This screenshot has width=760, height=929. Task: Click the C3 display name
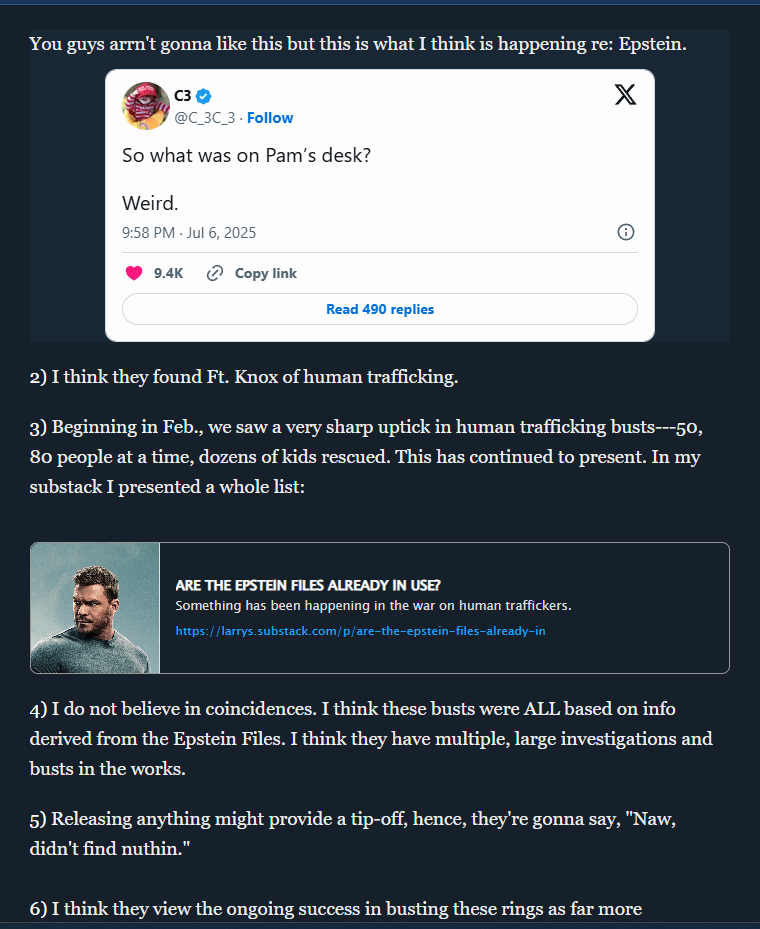[182, 95]
